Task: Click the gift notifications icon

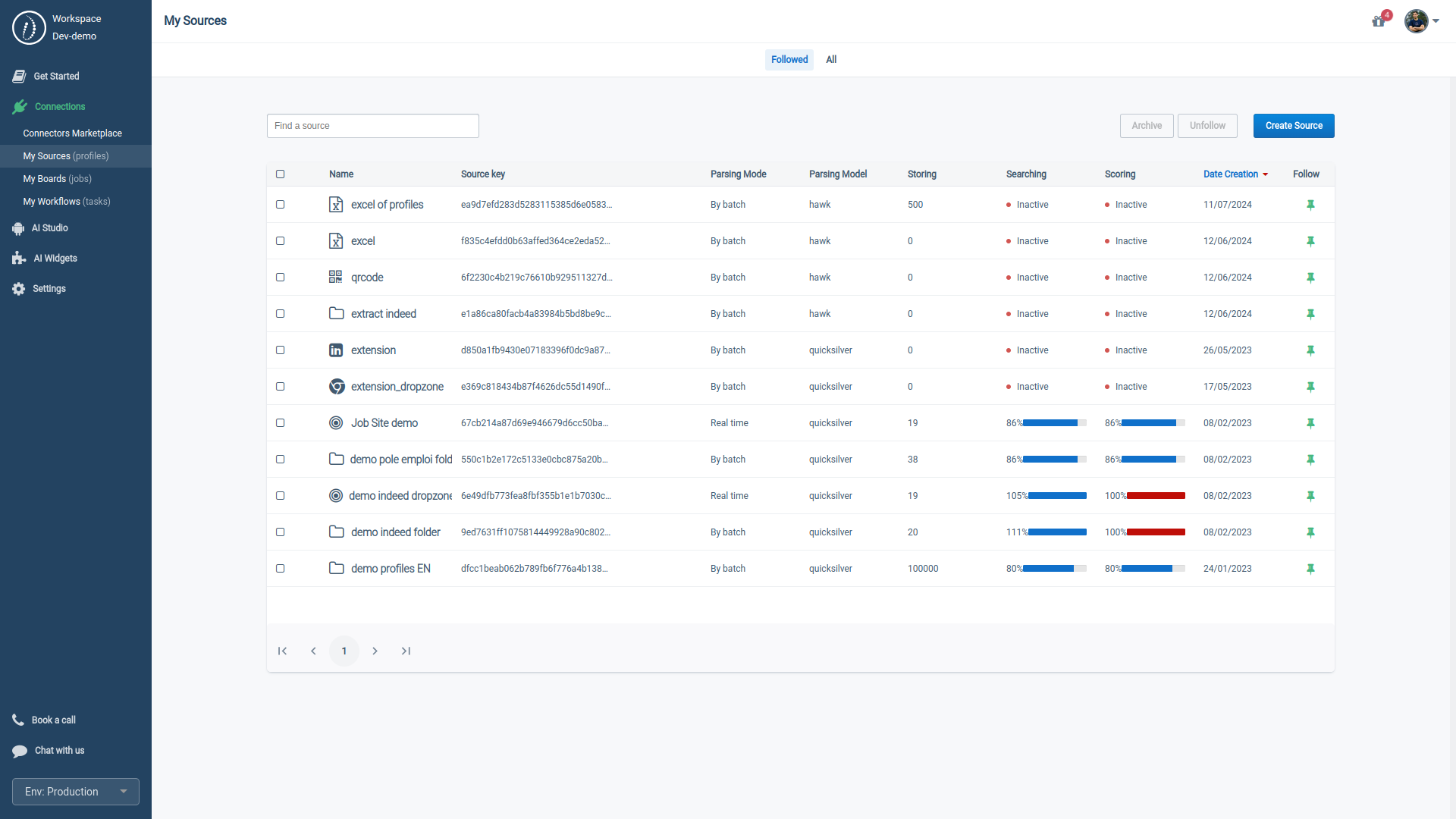Action: [1379, 21]
